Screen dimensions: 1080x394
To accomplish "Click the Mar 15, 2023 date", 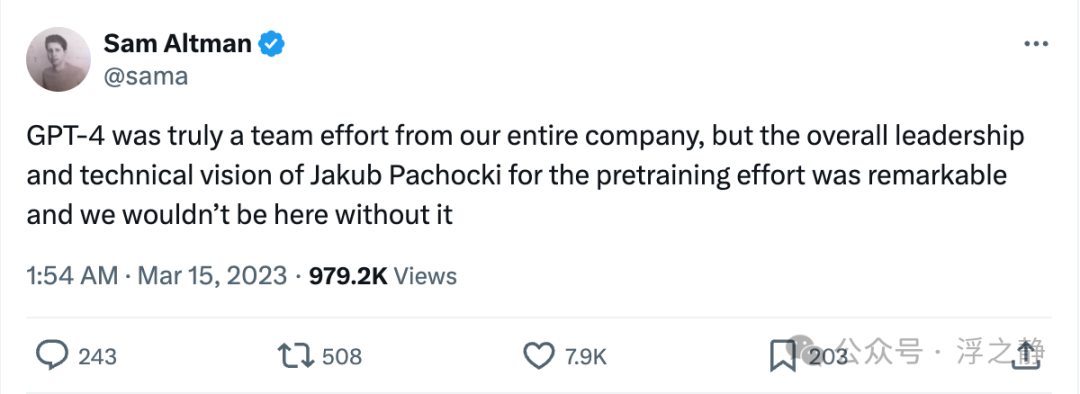I will coord(212,276).
